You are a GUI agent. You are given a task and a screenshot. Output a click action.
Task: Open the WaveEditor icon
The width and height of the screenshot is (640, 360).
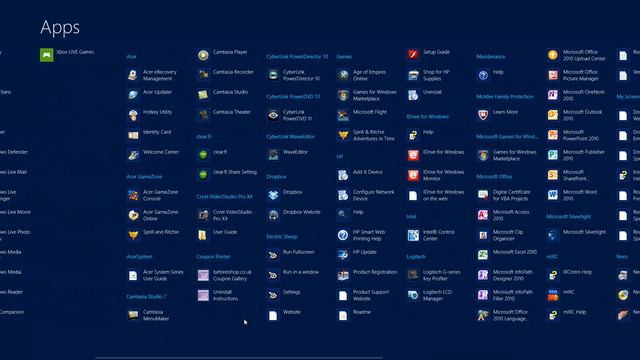pyautogui.click(x=273, y=155)
